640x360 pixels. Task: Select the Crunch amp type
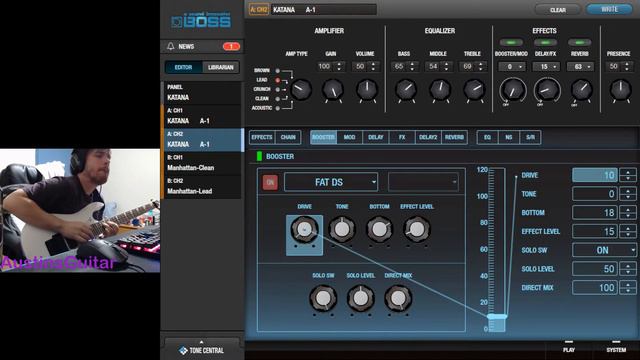[278, 89]
